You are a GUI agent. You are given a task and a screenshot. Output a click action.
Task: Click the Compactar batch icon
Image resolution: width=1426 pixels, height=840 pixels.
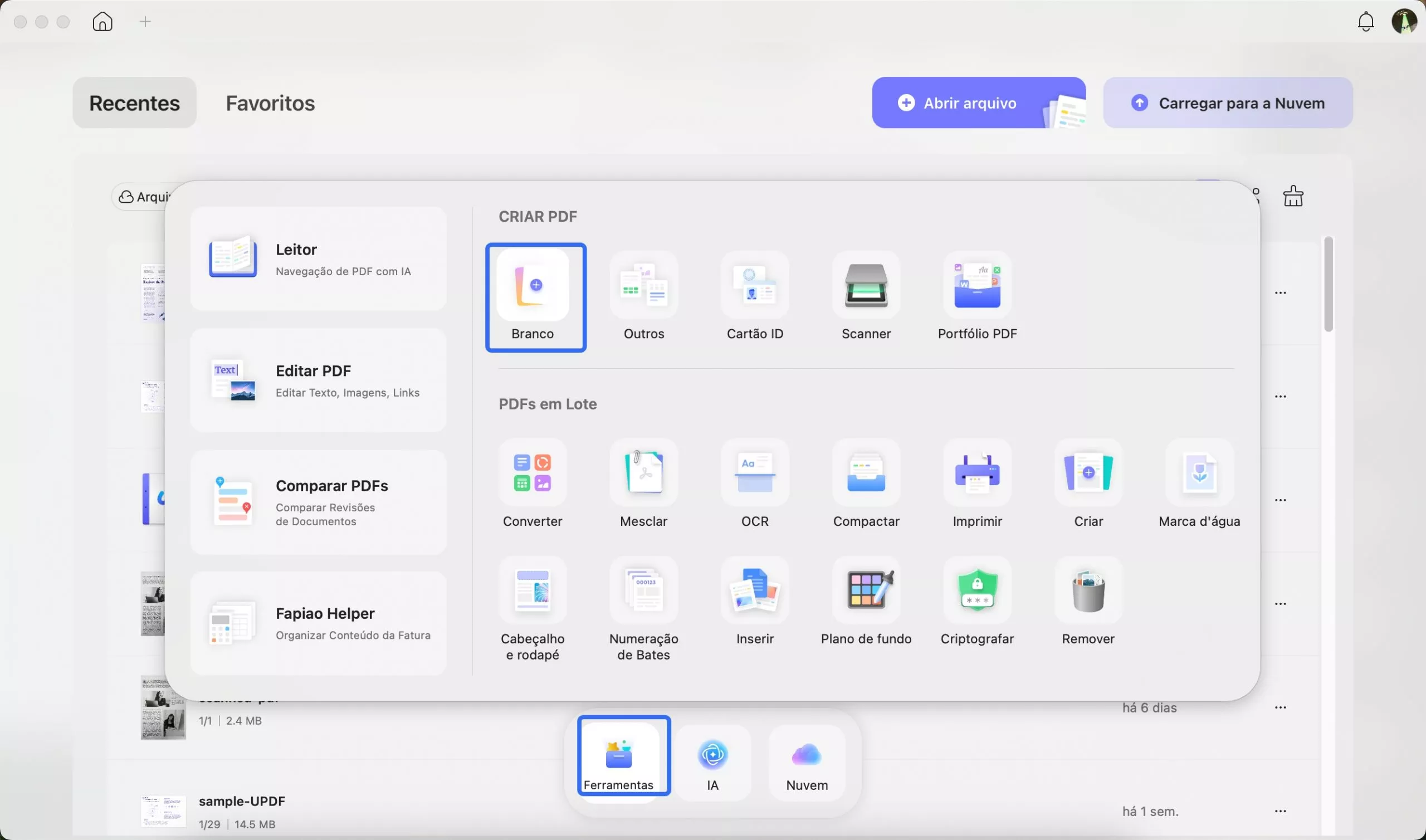(x=866, y=473)
